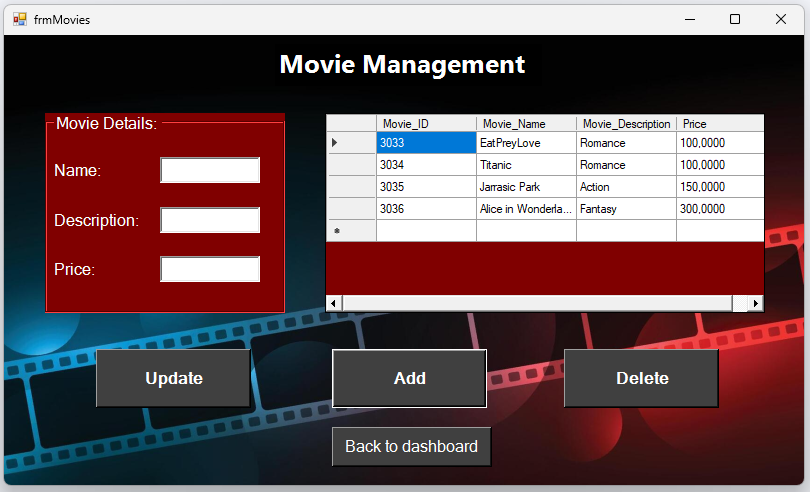This screenshot has height=492, width=810.
Task: Sort by Movie_Description column header
Action: pyautogui.click(x=626, y=124)
